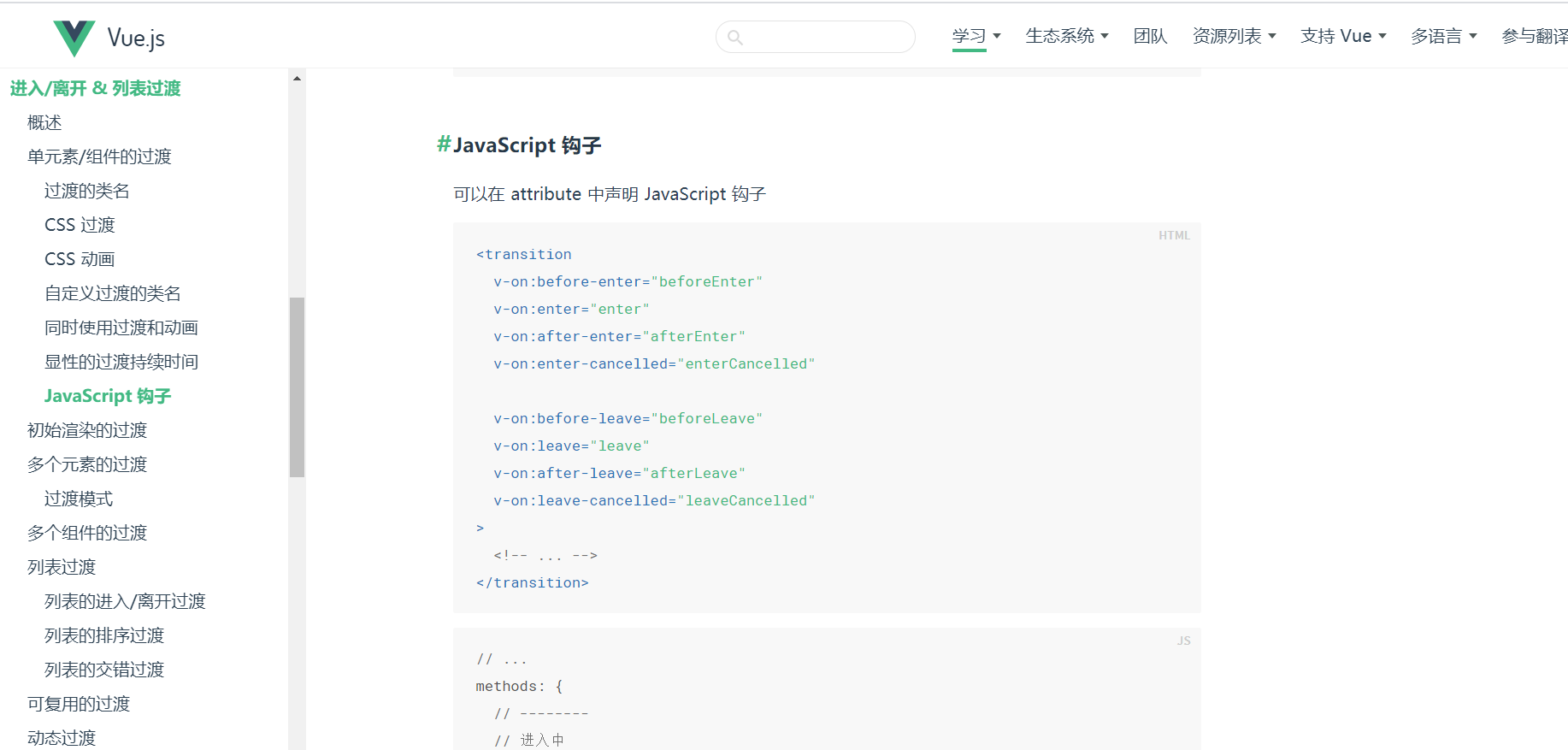Expand the 生态系统 dropdown
The image size is (1568, 750).
coord(1067,36)
